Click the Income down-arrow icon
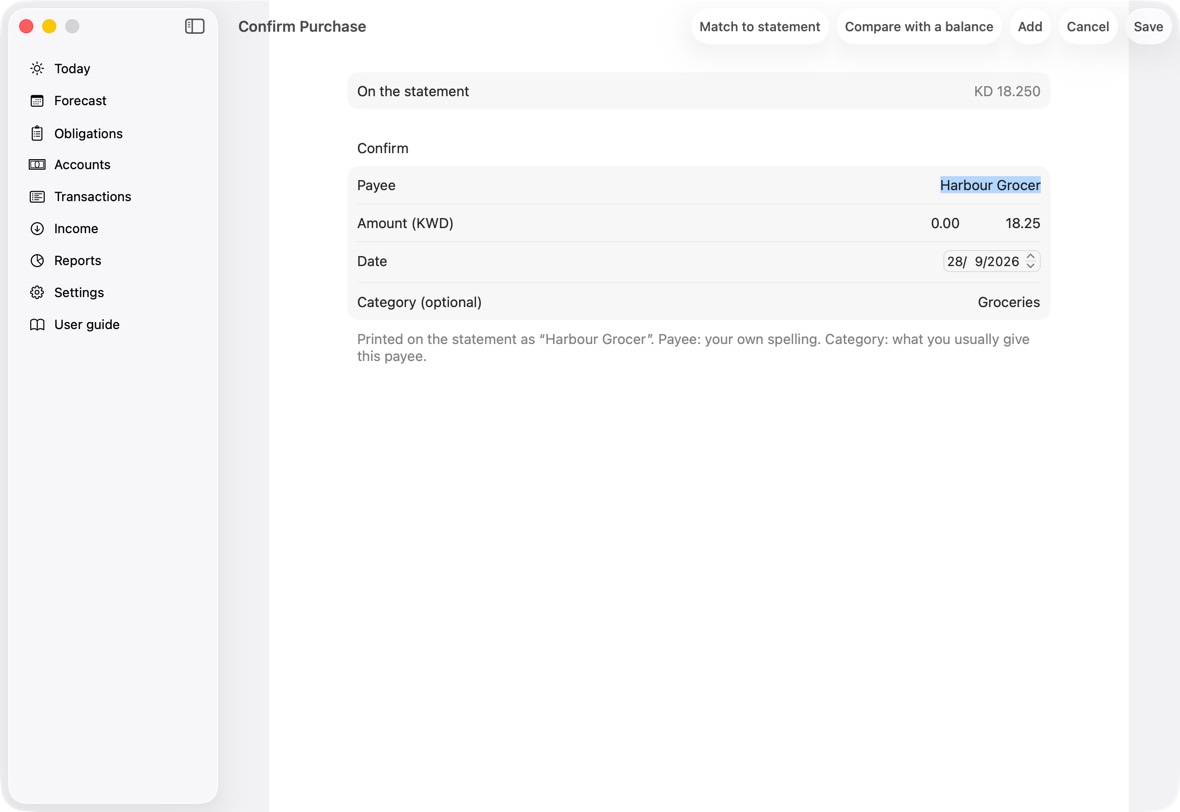This screenshot has width=1180, height=812. [37, 229]
